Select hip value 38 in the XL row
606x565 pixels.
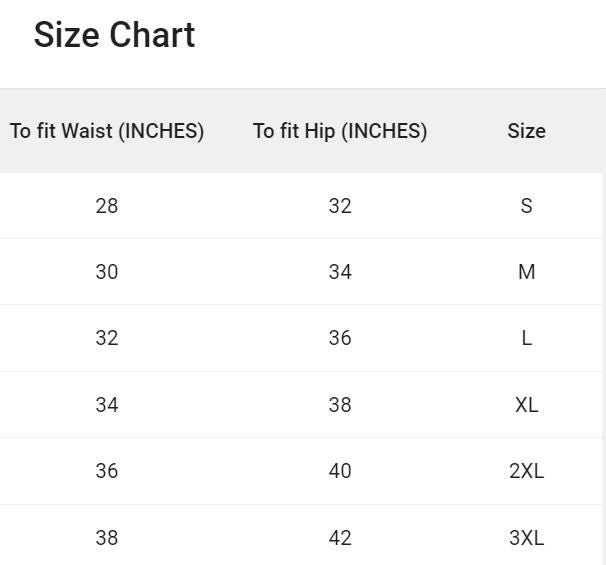tap(340, 405)
